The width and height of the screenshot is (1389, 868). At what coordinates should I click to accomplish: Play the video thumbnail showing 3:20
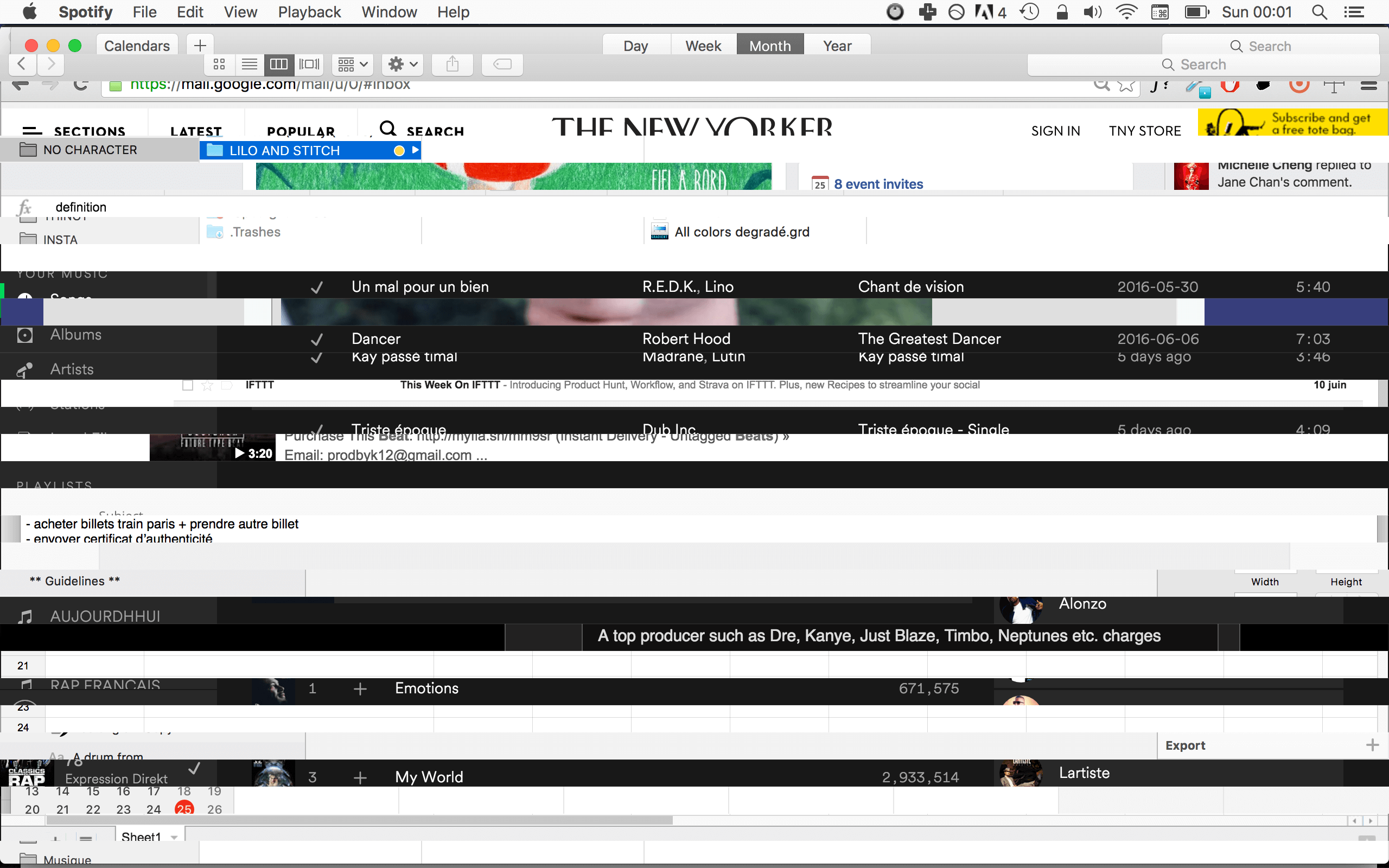[x=213, y=448]
